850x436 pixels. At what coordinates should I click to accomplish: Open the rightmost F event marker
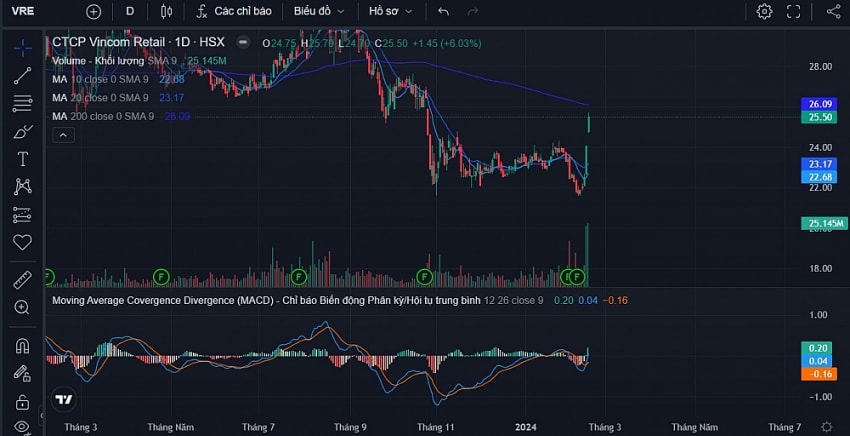tap(577, 277)
